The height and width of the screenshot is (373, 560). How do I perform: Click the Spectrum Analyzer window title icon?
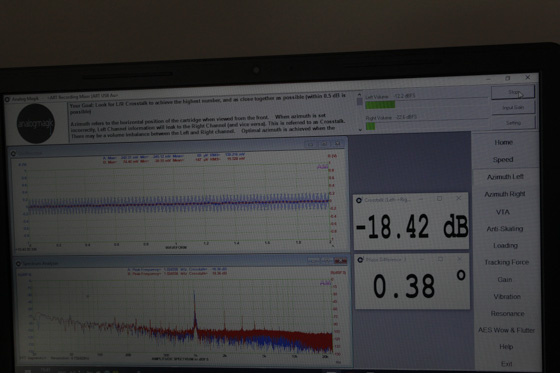point(18,263)
